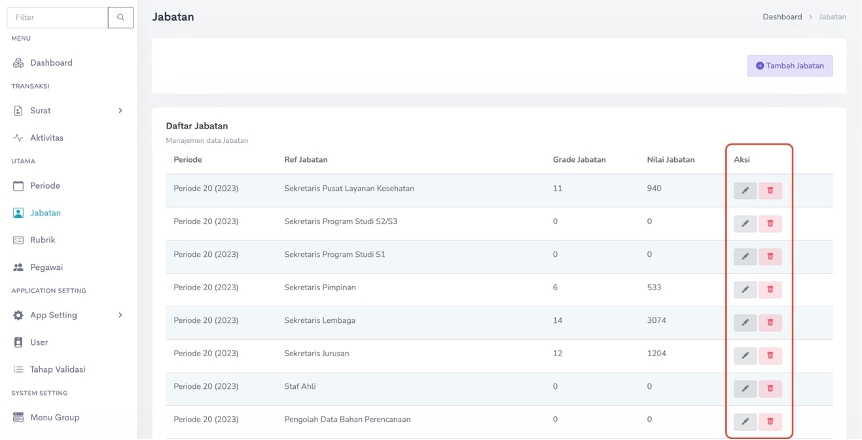Open the Dashboard menu item

51,63
